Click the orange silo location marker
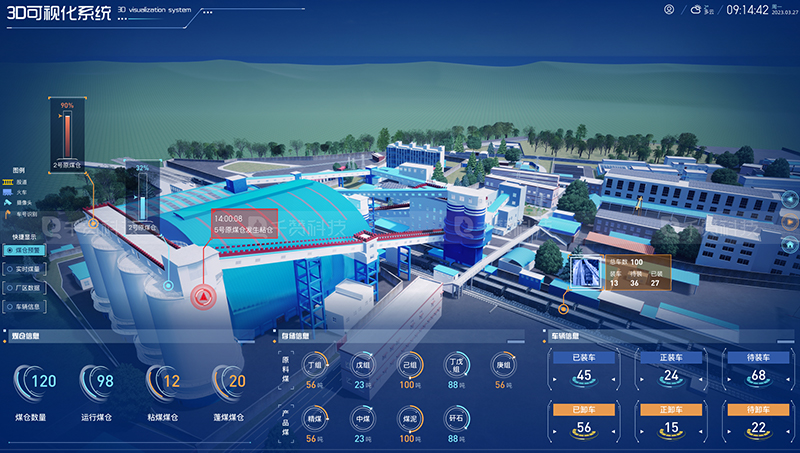Screen dimensions: 800x453 tap(92, 223)
